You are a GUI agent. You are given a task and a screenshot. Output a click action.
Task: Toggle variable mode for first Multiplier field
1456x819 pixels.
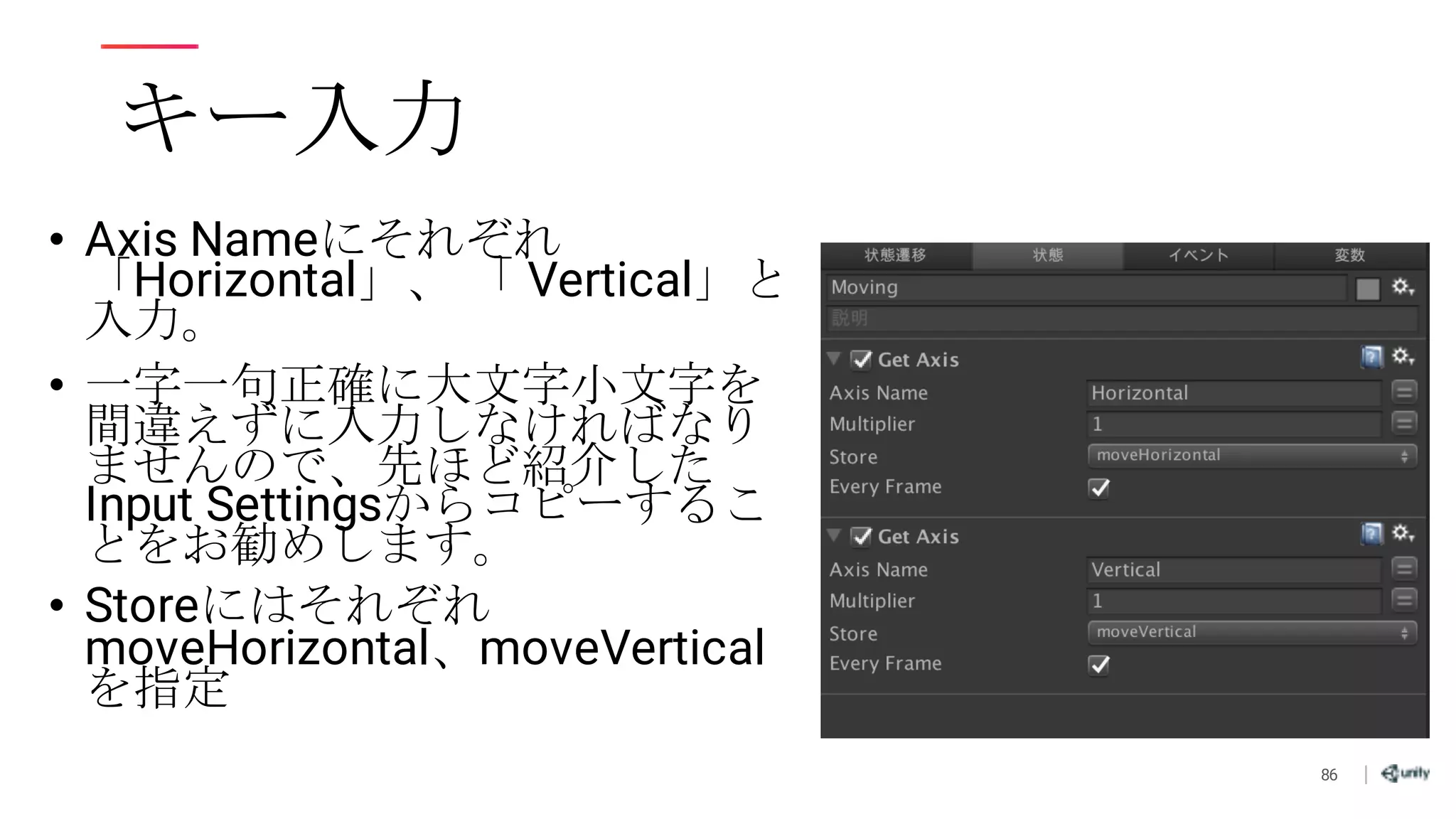point(1404,423)
